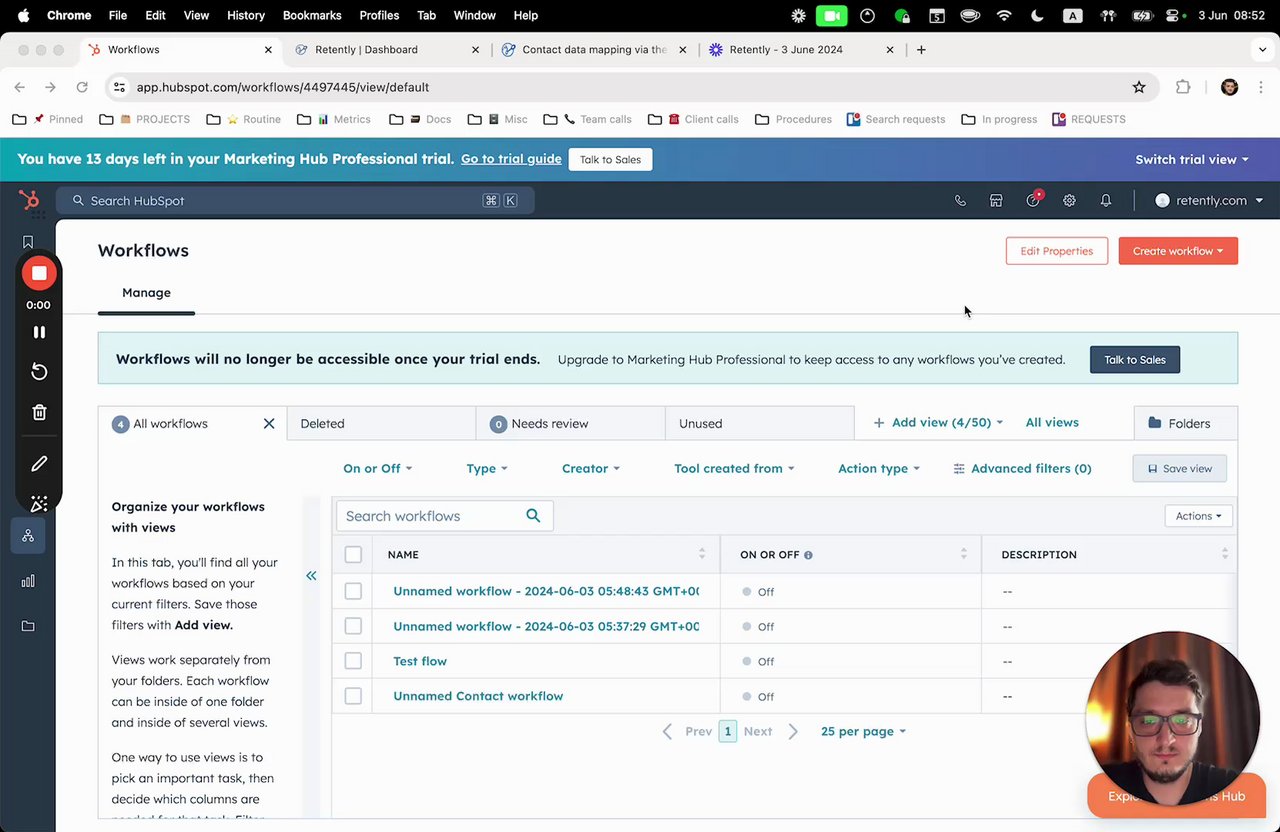Open the HubSpot marketplace storefront icon
The image size is (1280, 832).
(996, 201)
